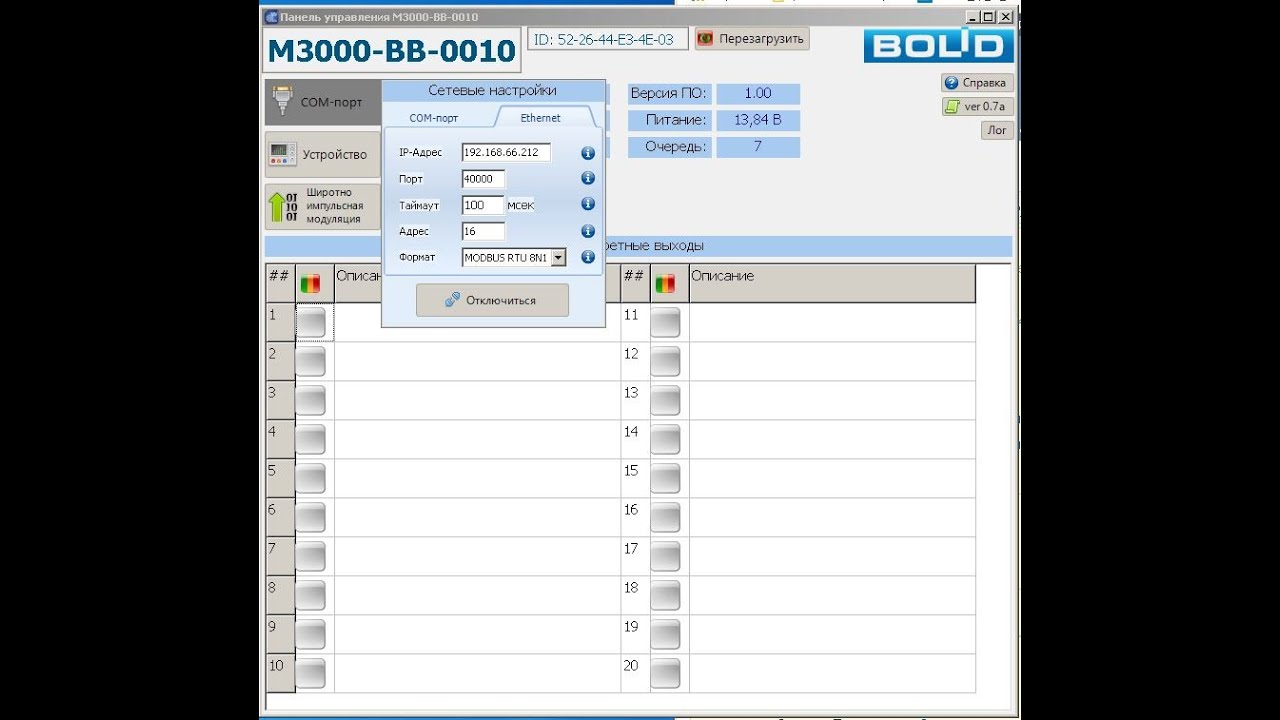The height and width of the screenshot is (720, 1280).
Task: Click info icon next to Формат
Action: [x=588, y=257]
